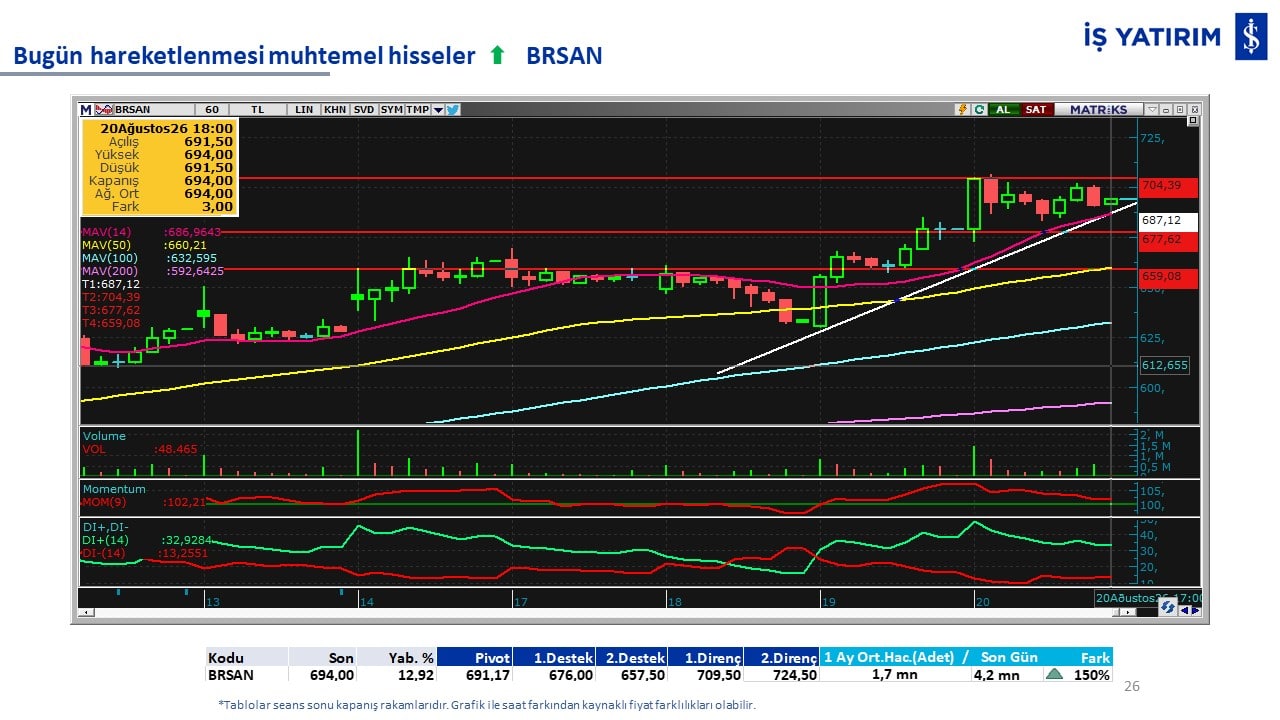Viewport: 1280px width, 720px height.
Task: Click the symbol logo icon beside BRSAN
Action: click(x=104, y=110)
